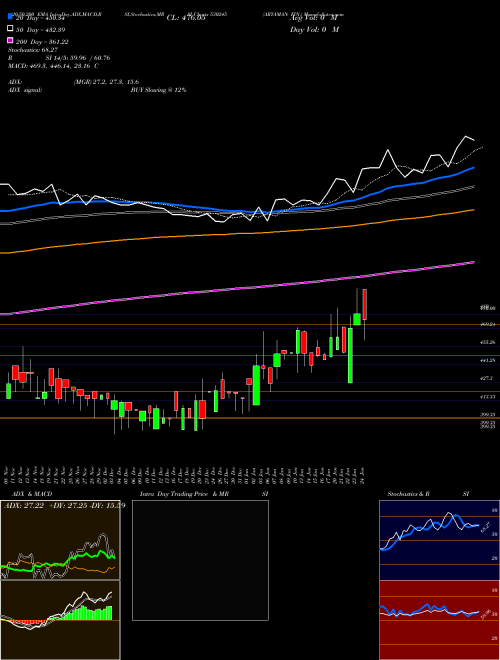Viewport: 500px width, 660px height.
Task: Click the last red candlestick on the chart
Action: pyautogui.click(x=365, y=305)
